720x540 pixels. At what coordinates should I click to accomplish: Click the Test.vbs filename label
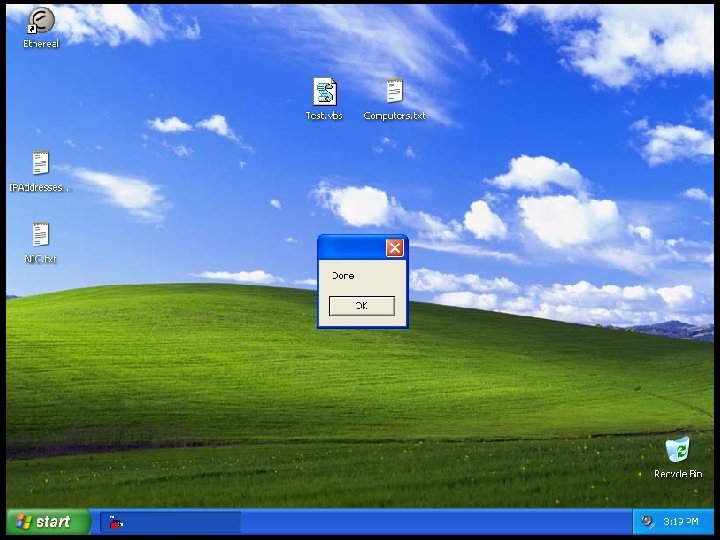click(x=324, y=116)
